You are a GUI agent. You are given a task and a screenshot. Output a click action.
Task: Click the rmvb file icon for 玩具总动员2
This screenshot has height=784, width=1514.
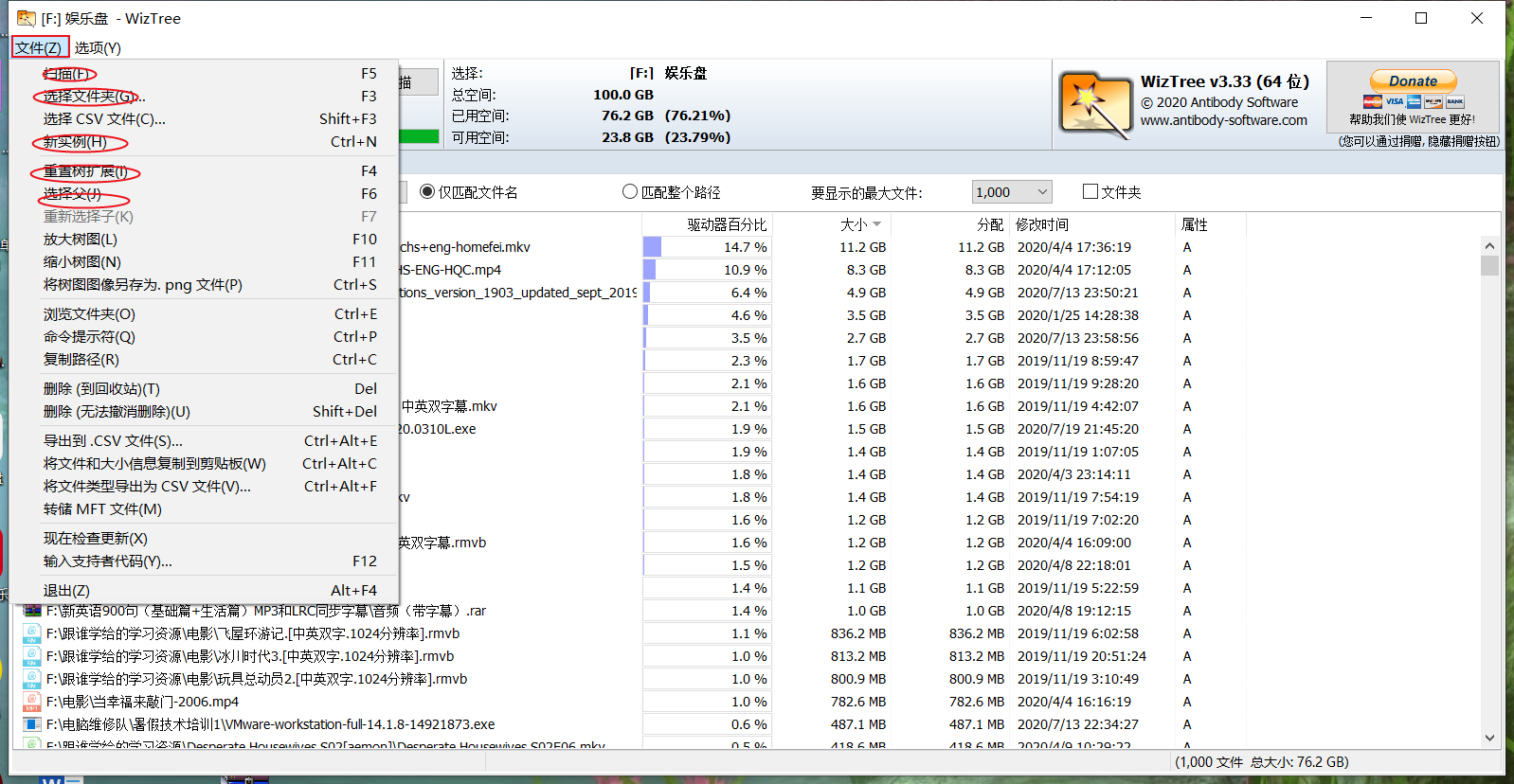coord(32,679)
